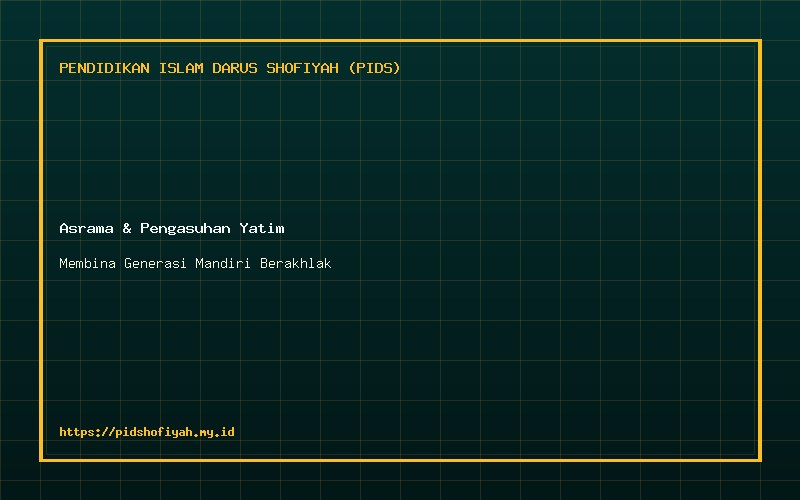Image resolution: width=800 pixels, height=500 pixels.
Task: Click the word Asrama in the heading
Action: click(86, 228)
